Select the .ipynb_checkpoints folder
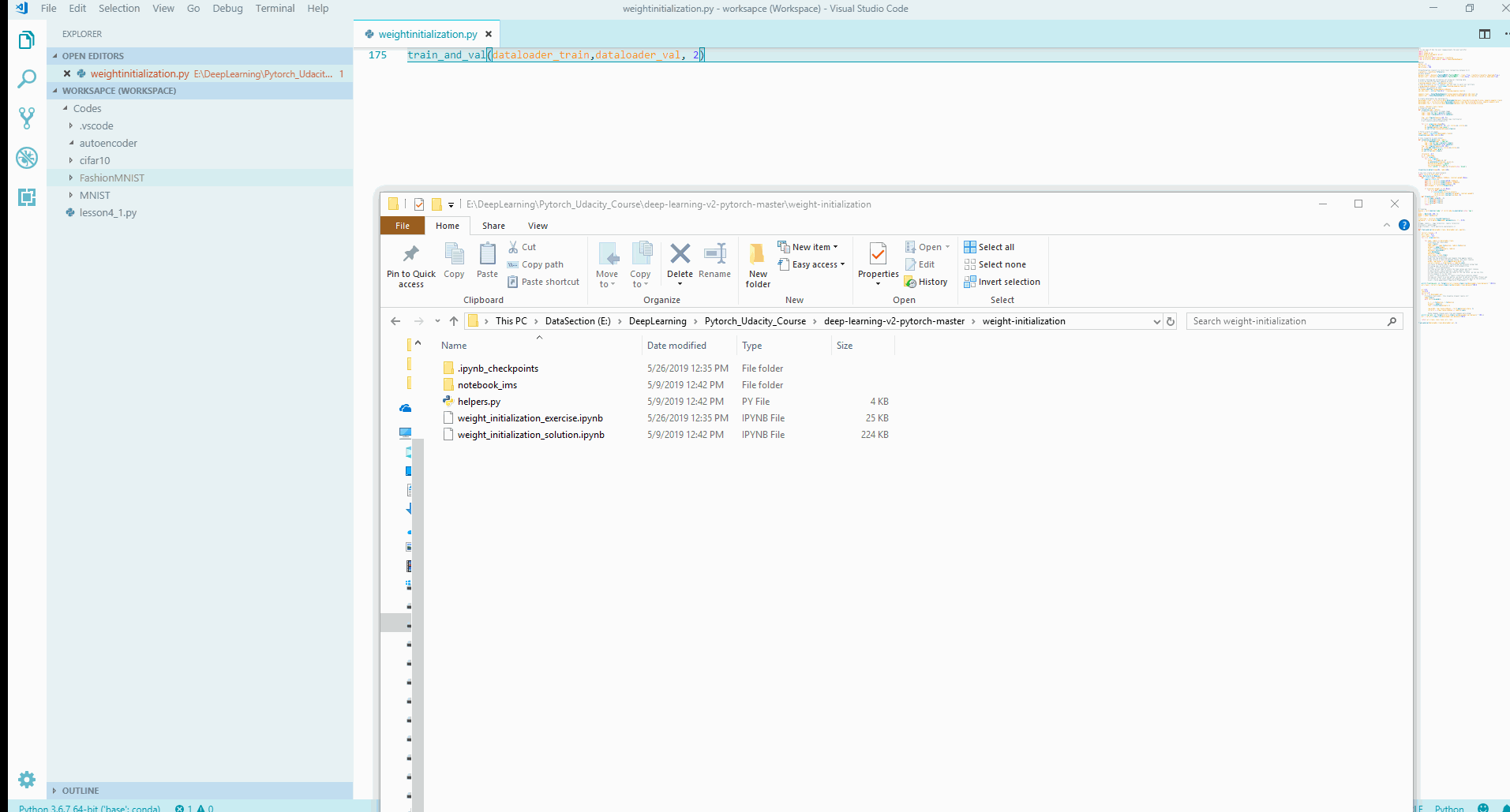 pos(497,369)
